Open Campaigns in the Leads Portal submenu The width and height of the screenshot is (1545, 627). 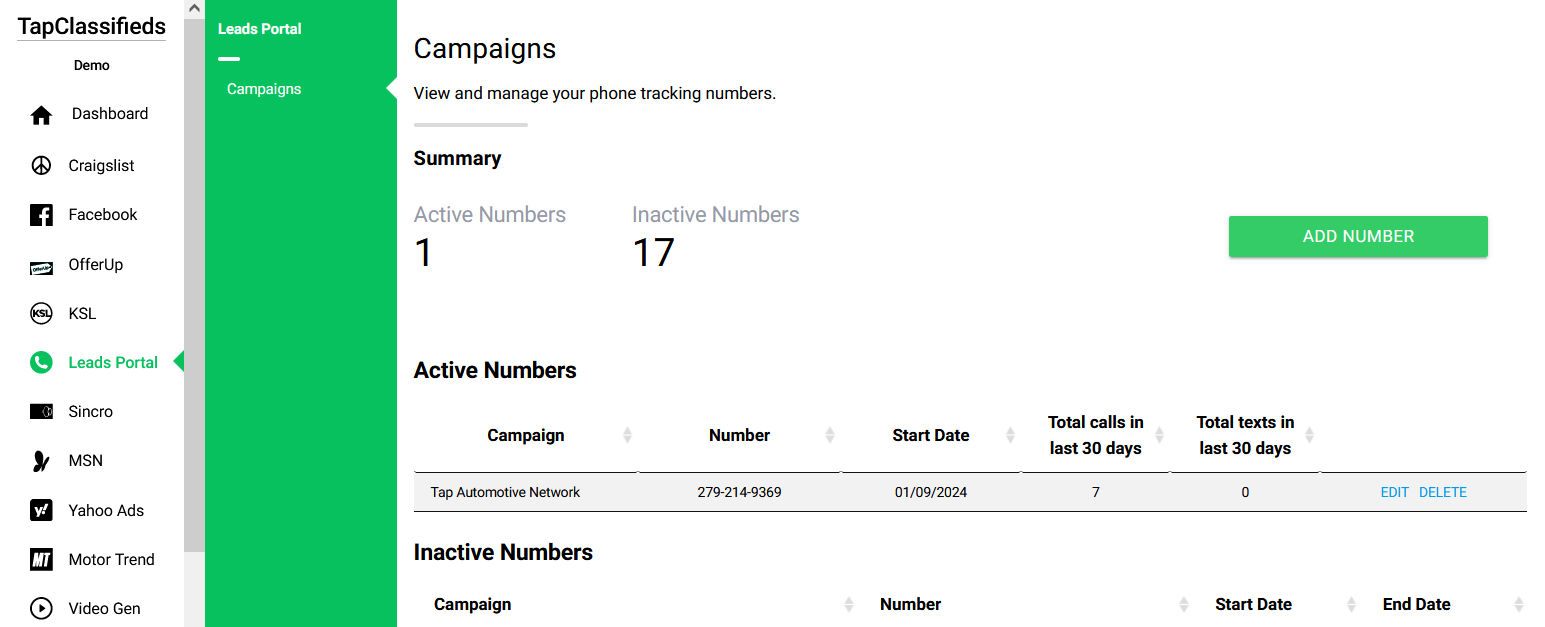coord(264,89)
